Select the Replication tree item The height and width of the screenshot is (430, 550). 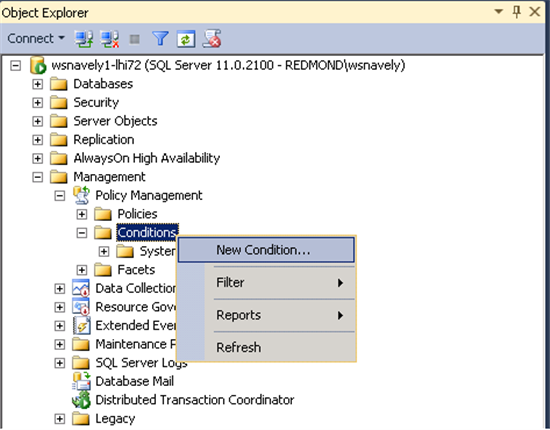click(104, 140)
